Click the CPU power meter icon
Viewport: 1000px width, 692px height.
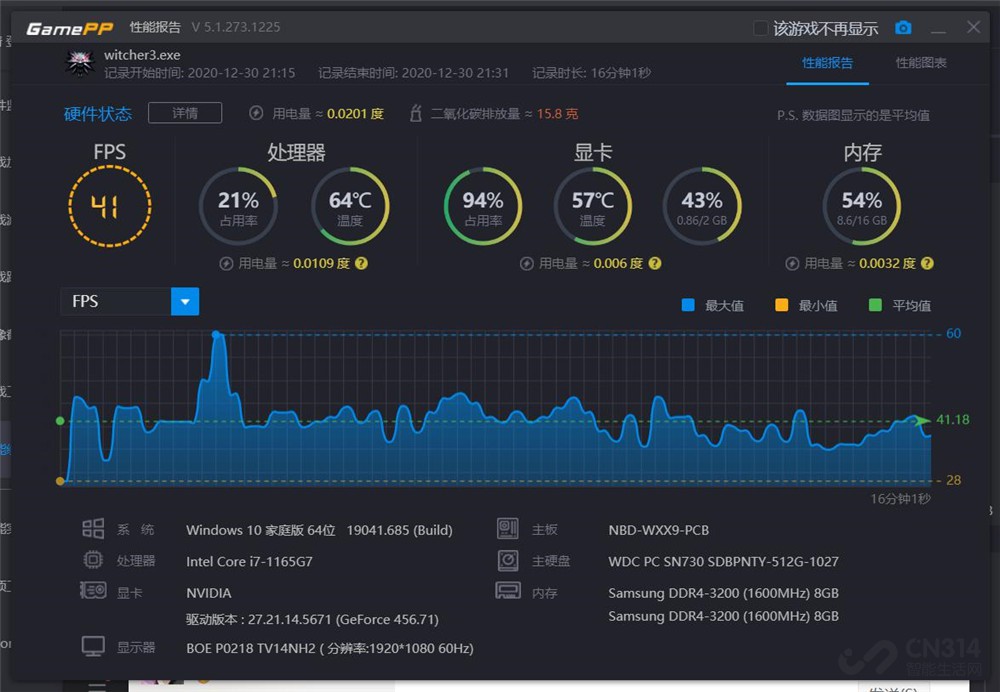226,263
